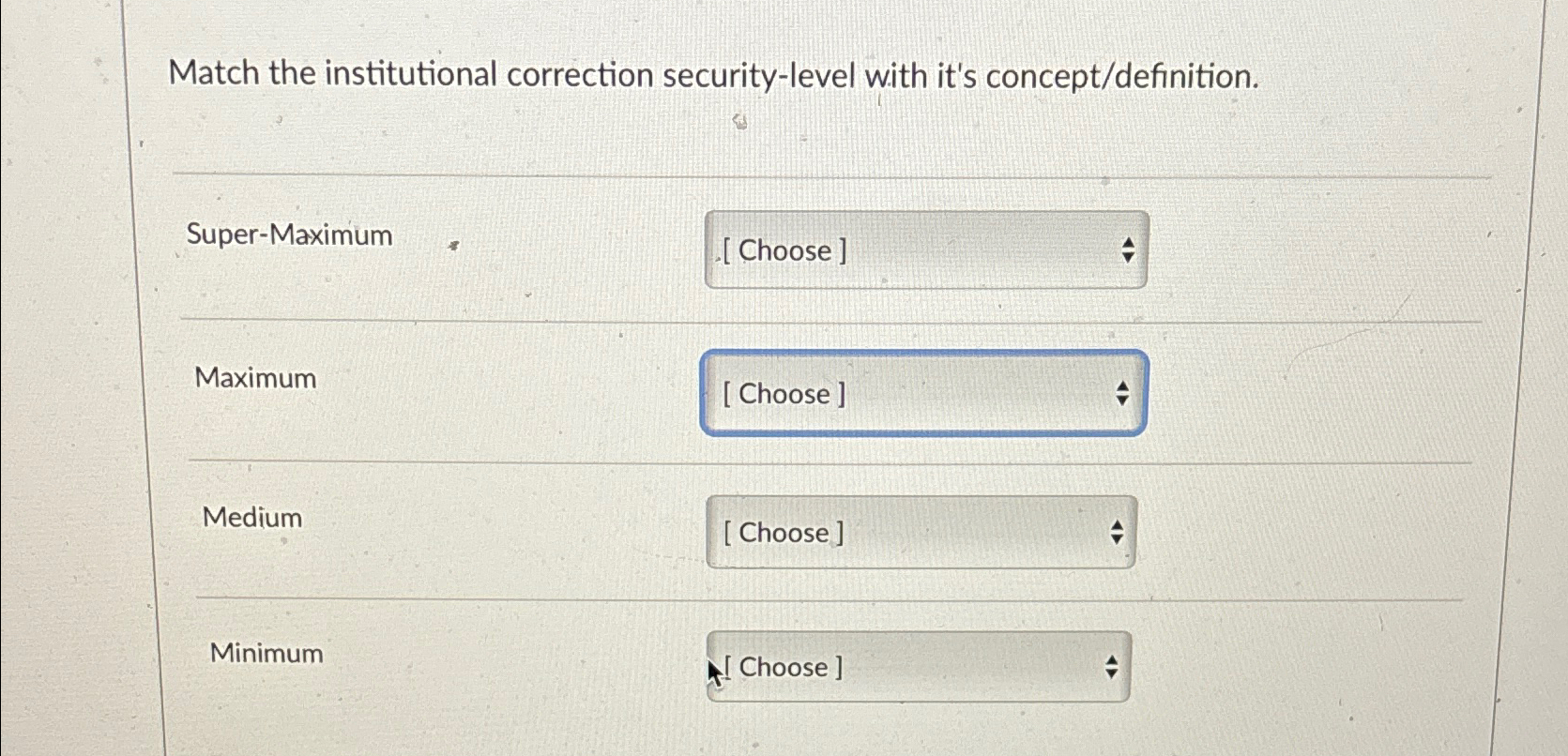Select the Super-Maximum row label
The width and height of the screenshot is (1568, 756).
click(x=291, y=235)
